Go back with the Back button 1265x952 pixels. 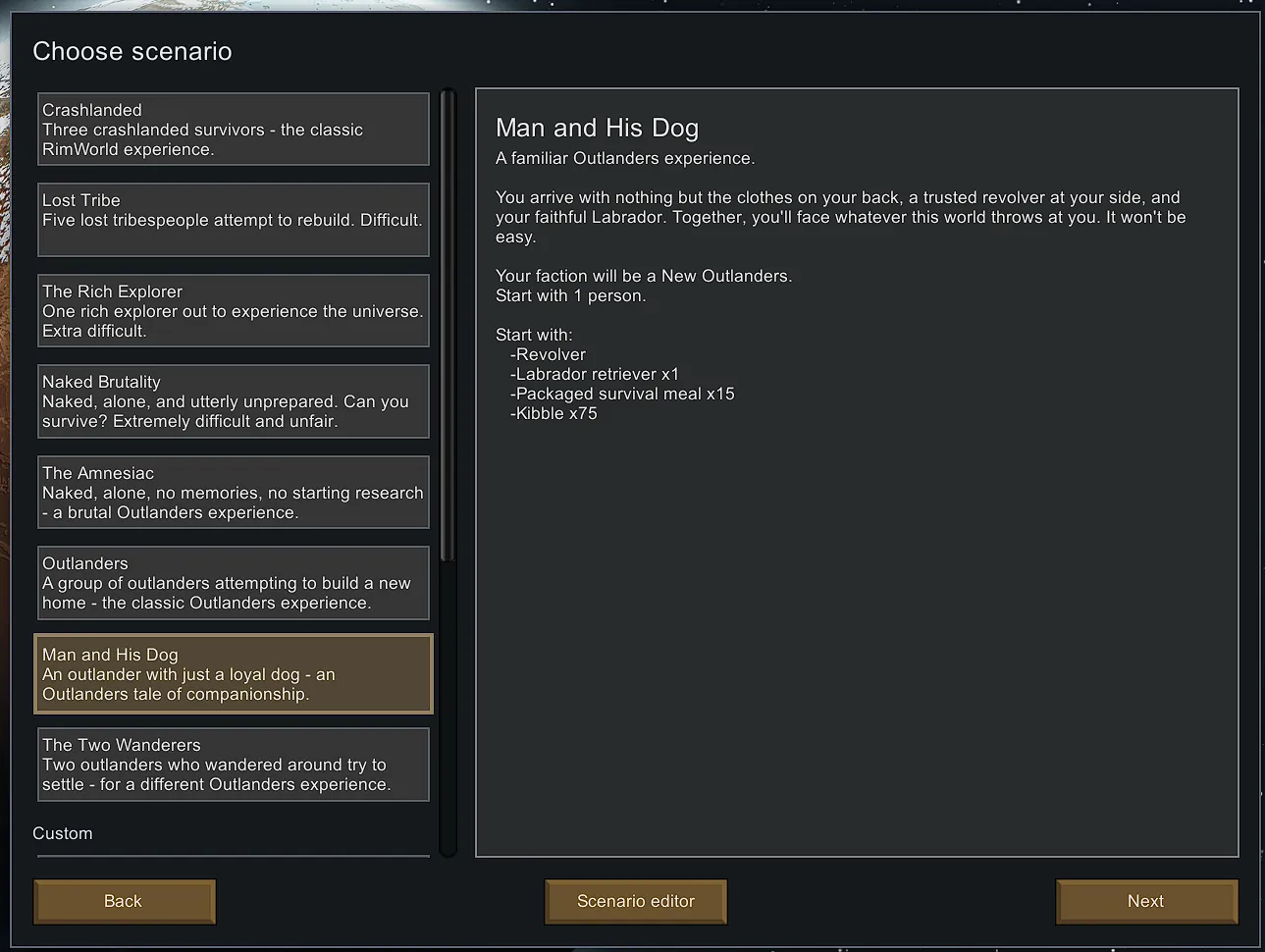124,901
